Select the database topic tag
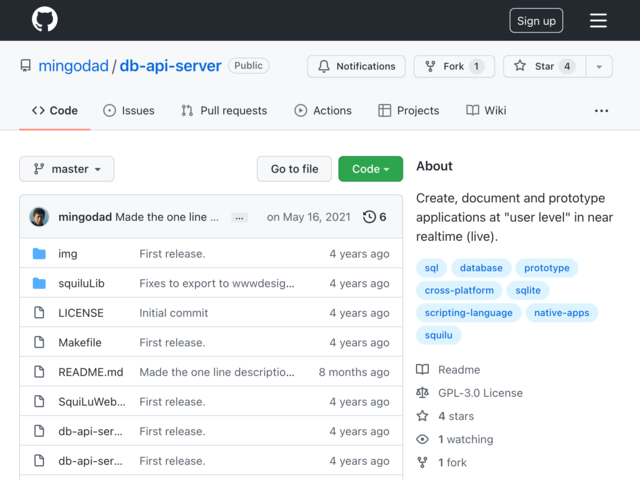The height and width of the screenshot is (480, 640). pos(481,268)
